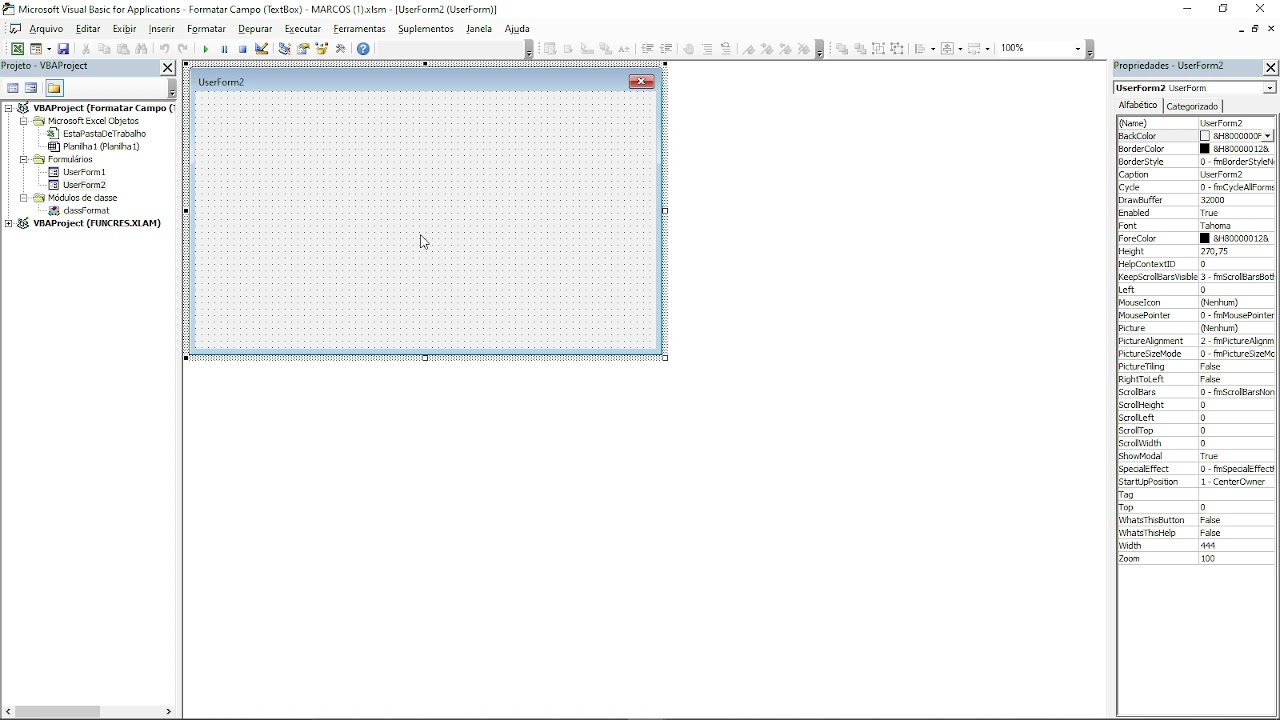Switch to the Alfabético tab

tap(1138, 105)
